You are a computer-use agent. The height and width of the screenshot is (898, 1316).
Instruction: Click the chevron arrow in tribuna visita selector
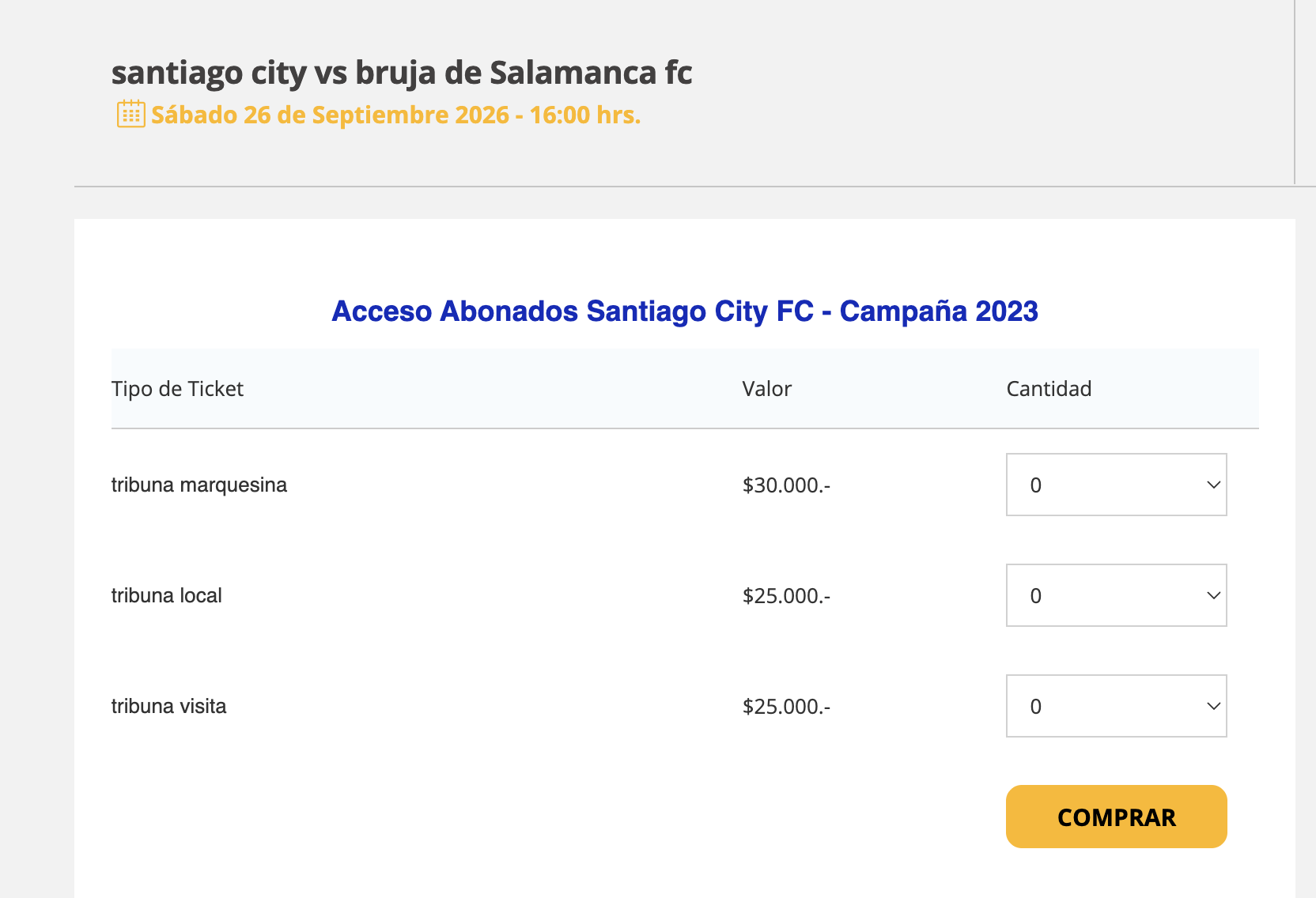coord(1213,706)
